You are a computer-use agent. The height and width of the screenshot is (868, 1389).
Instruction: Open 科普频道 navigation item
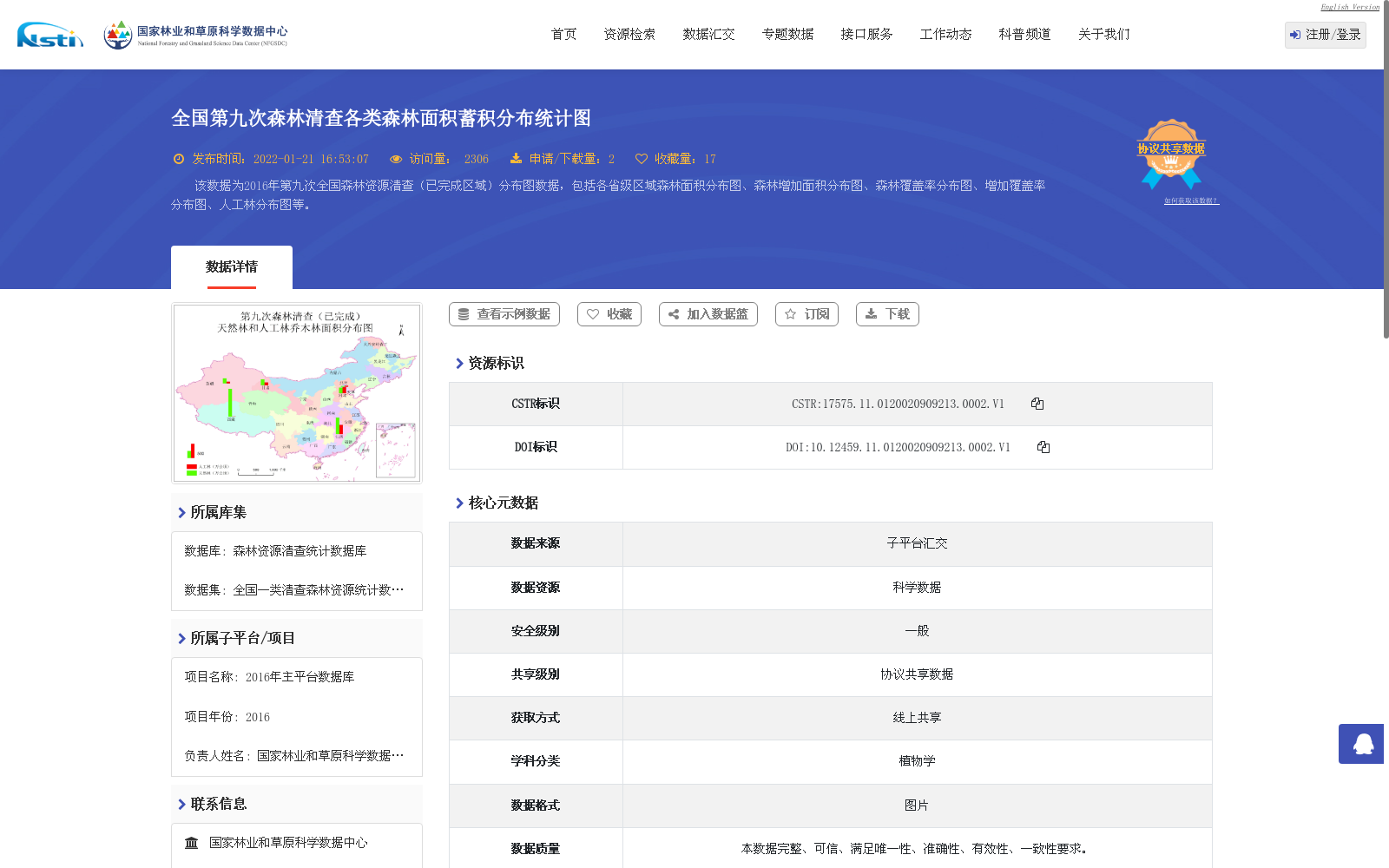(x=1024, y=35)
